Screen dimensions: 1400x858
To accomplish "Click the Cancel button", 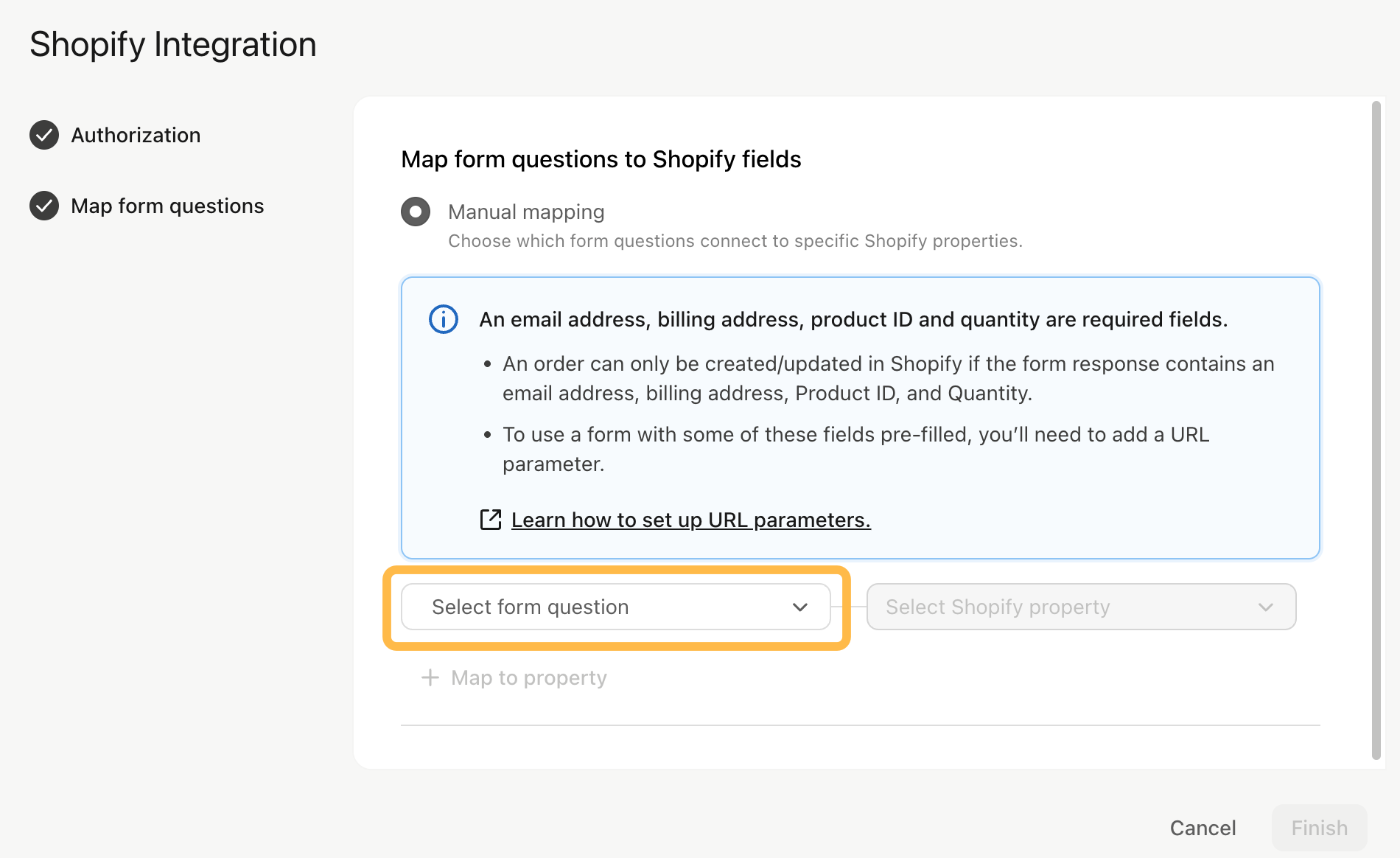I will (1203, 828).
